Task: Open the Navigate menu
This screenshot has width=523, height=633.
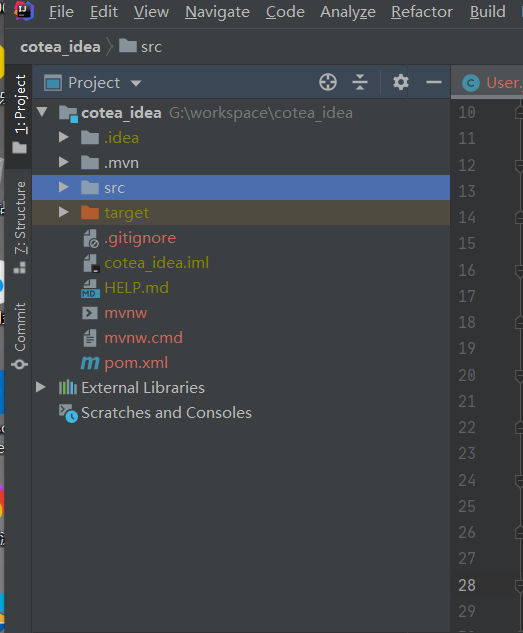Action: (217, 12)
